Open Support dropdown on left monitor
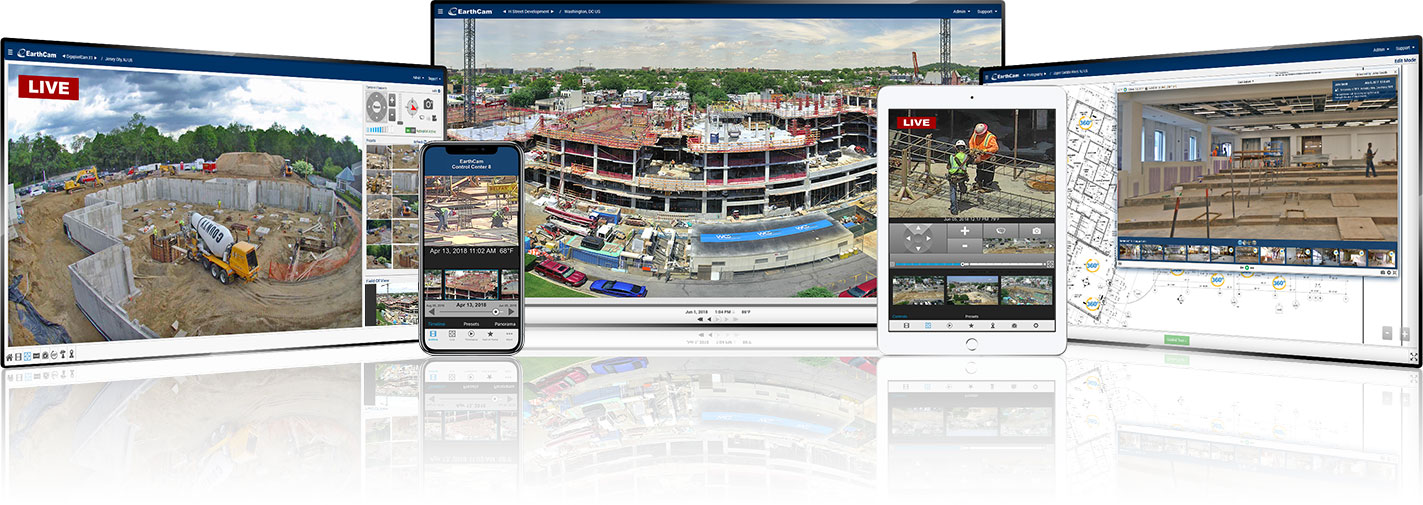The image size is (1423, 505). [434, 78]
